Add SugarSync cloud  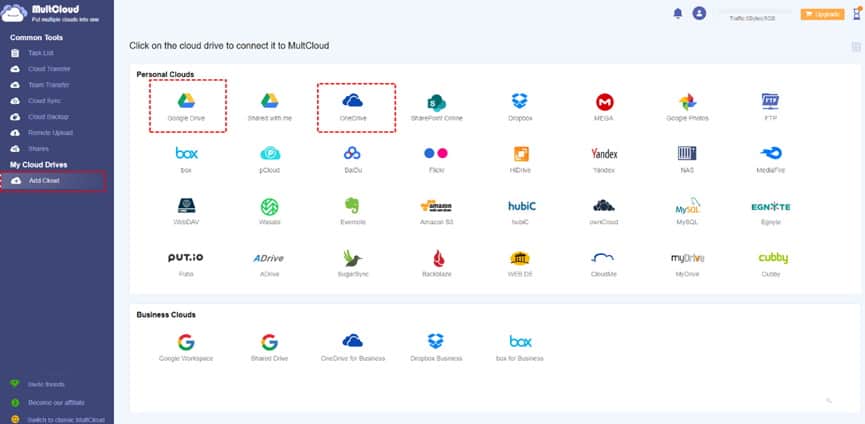[353, 264]
